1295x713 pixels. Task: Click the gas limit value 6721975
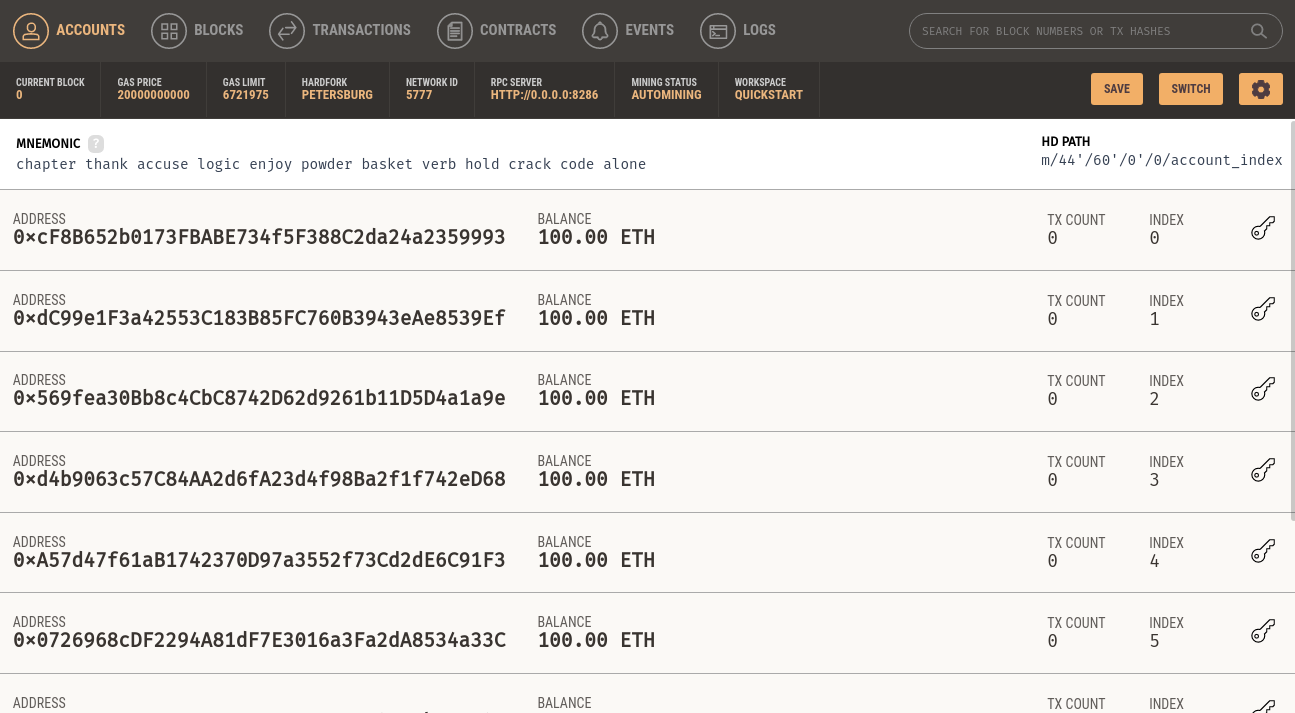pos(245,95)
